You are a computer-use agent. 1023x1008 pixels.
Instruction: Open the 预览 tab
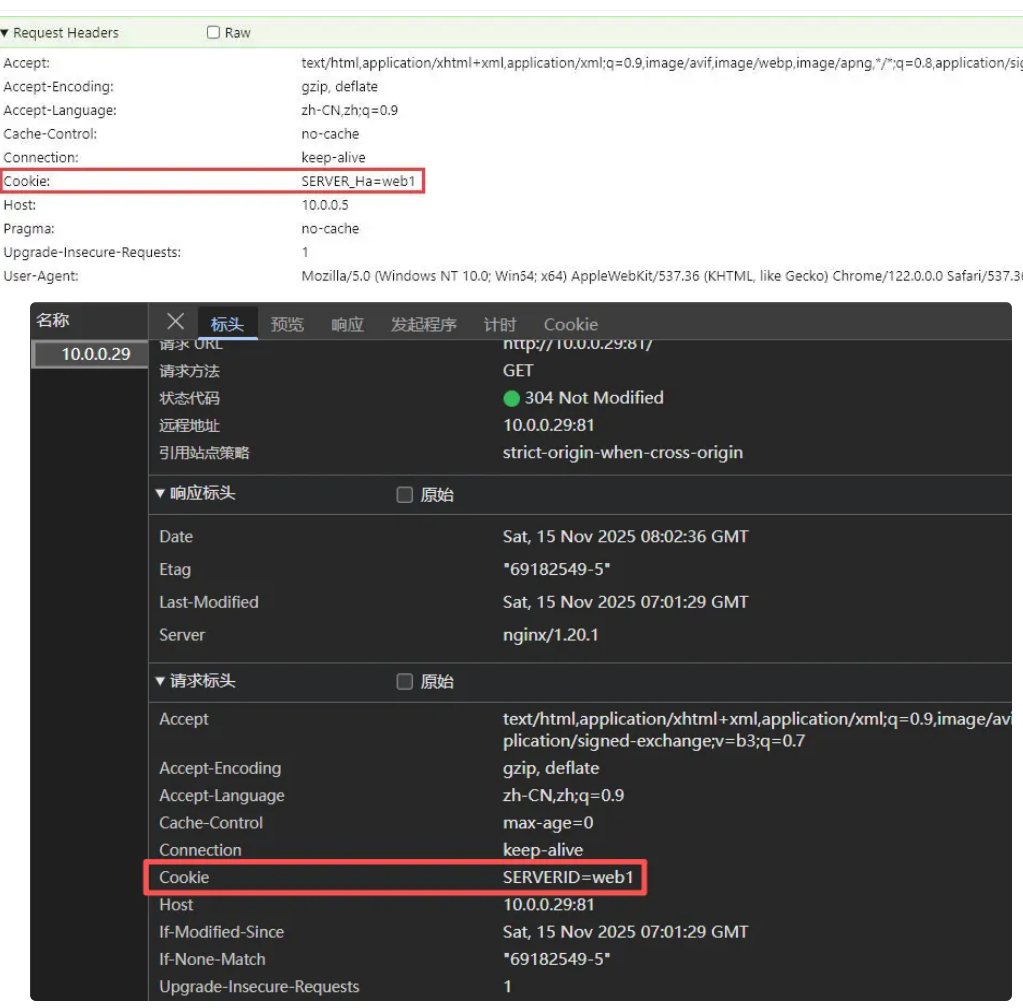(287, 324)
